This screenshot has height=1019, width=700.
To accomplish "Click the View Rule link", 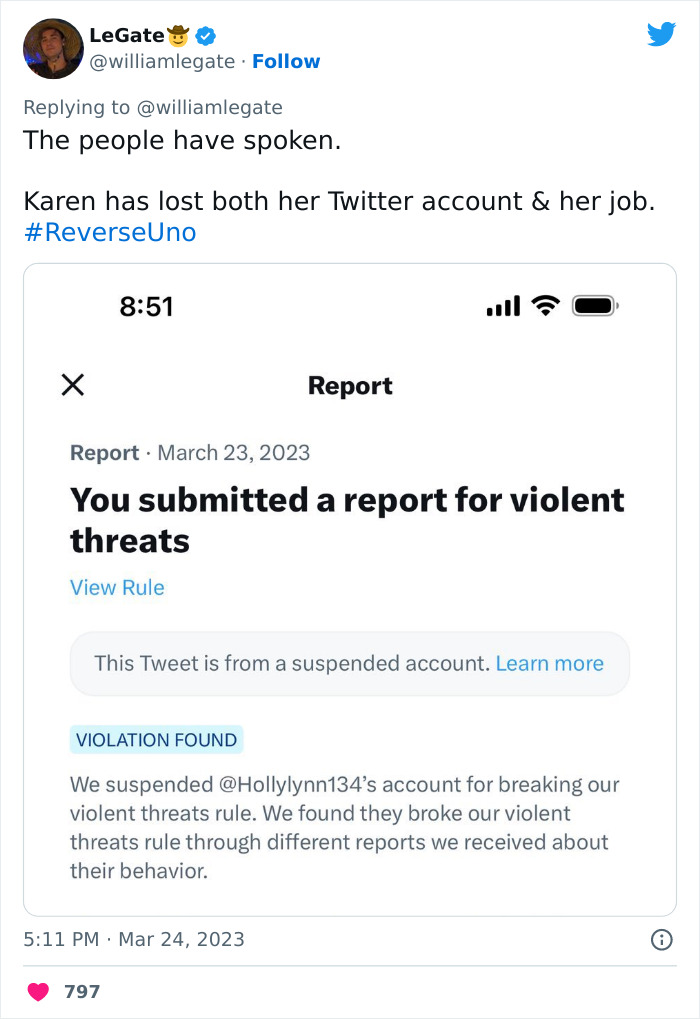I will pos(117,588).
